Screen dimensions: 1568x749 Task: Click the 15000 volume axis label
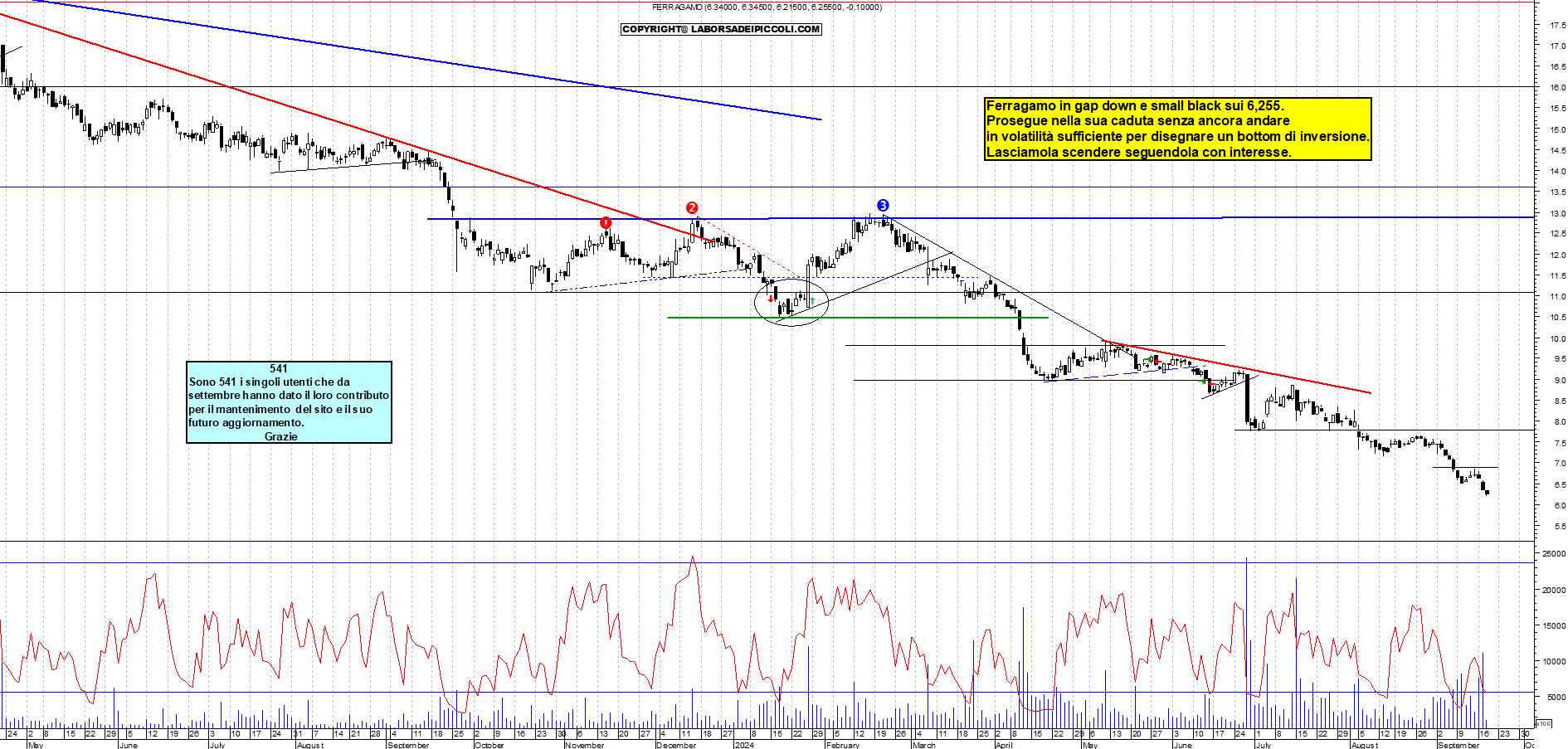(1554, 626)
